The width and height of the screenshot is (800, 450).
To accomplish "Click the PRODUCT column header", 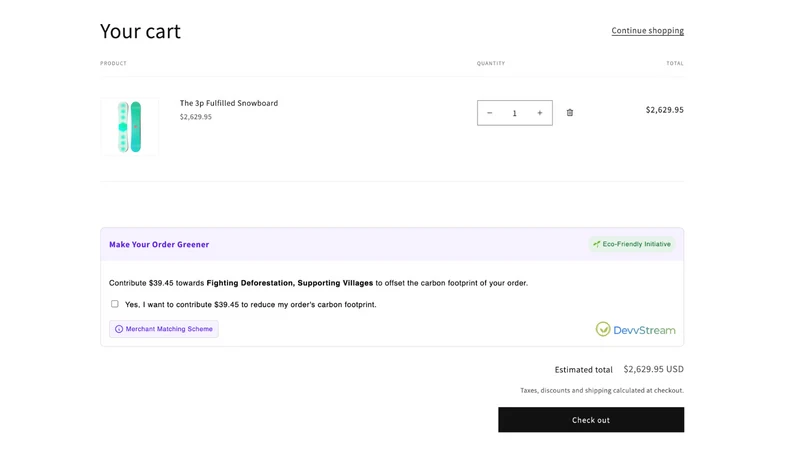I will tap(113, 63).
